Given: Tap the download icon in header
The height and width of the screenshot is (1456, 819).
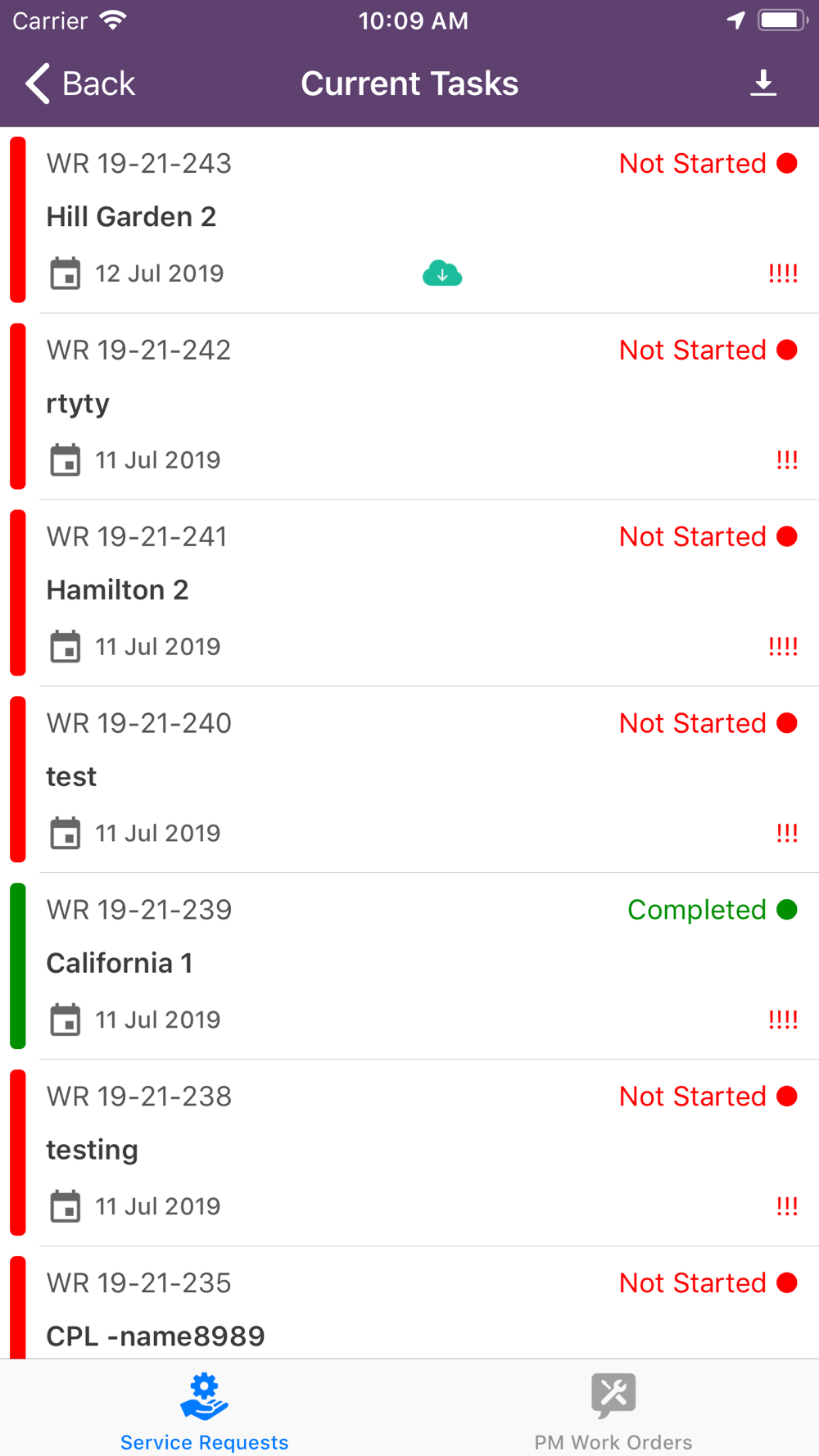Looking at the screenshot, I should (763, 84).
